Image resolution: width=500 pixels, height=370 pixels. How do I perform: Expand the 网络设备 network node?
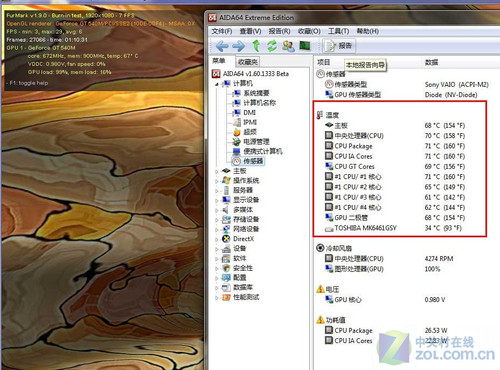pyautogui.click(x=217, y=229)
